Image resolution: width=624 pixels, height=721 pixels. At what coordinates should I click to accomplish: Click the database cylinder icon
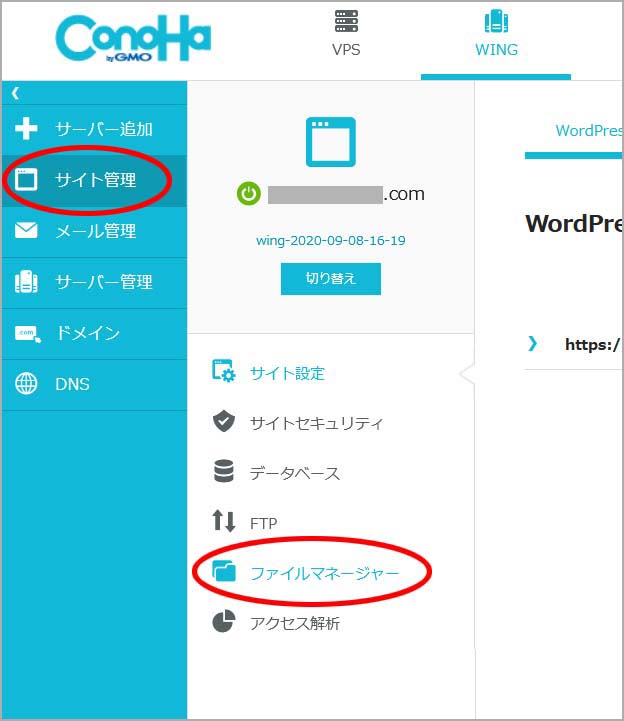[224, 471]
